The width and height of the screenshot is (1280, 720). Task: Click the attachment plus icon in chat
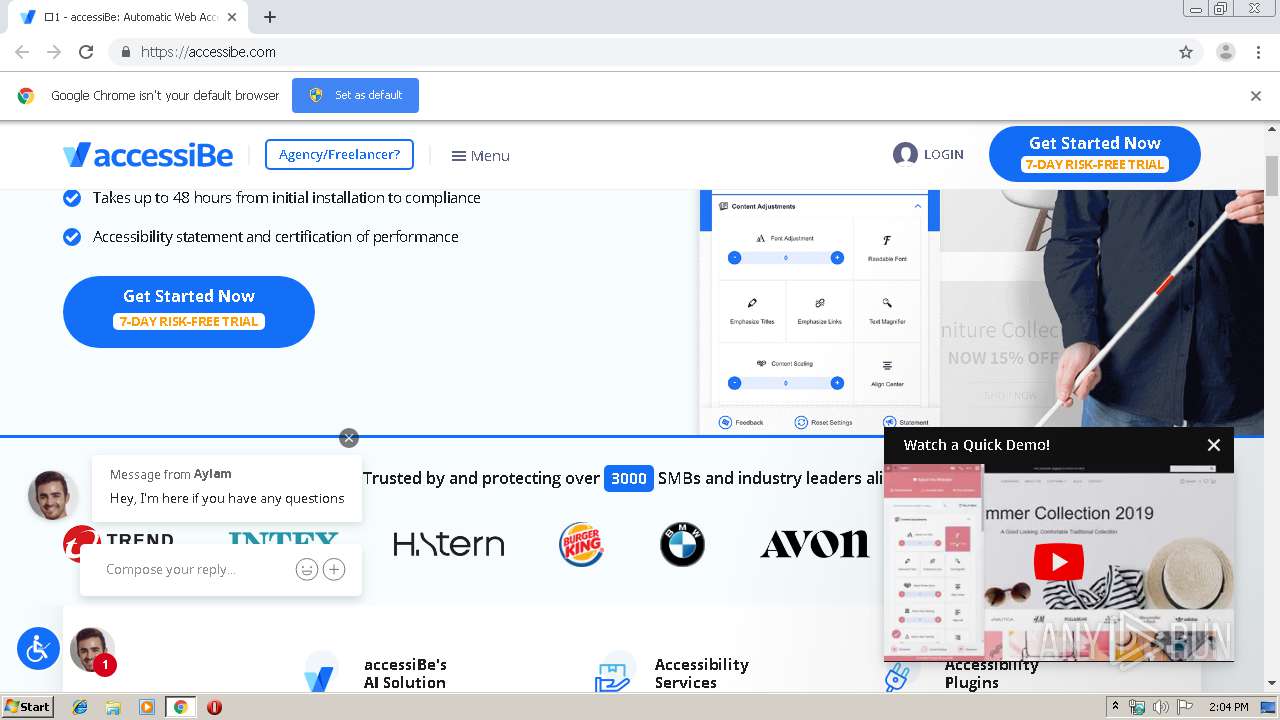click(334, 569)
